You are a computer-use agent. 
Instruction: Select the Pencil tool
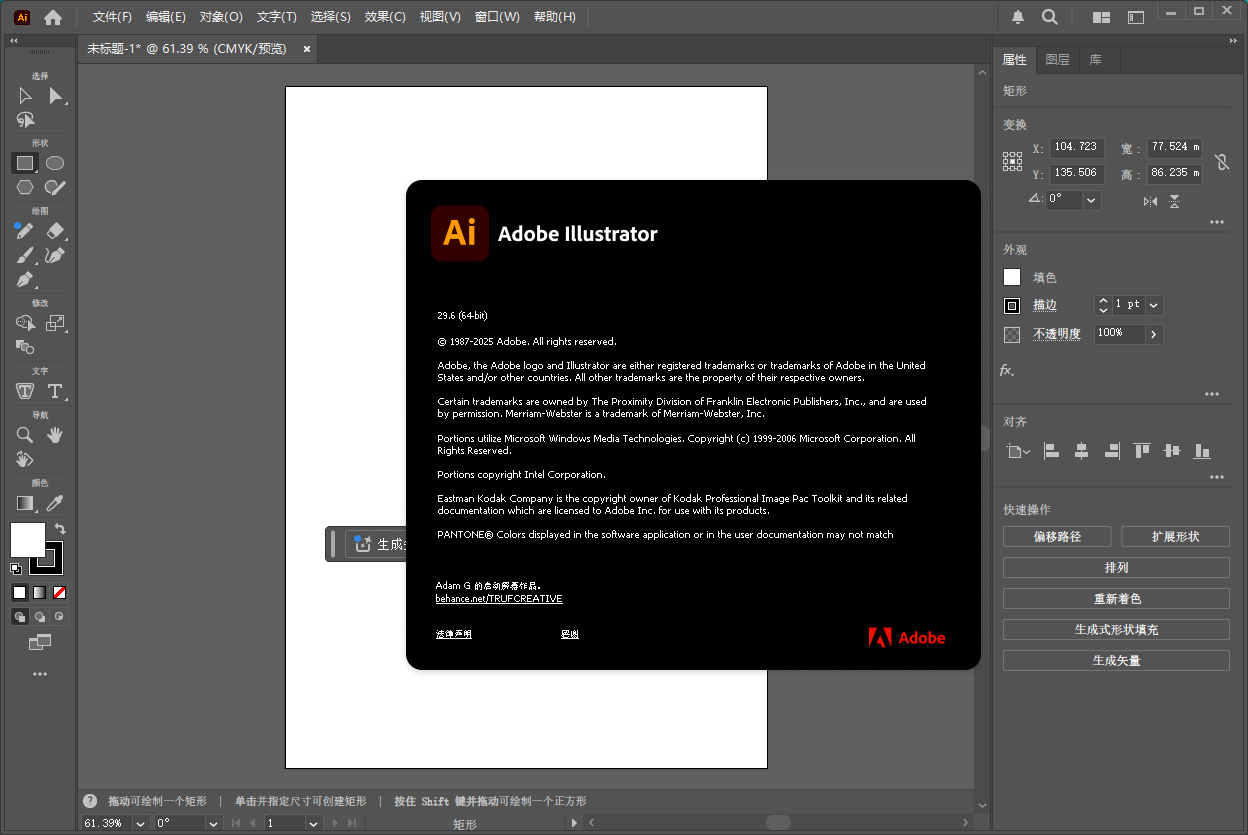[25, 231]
